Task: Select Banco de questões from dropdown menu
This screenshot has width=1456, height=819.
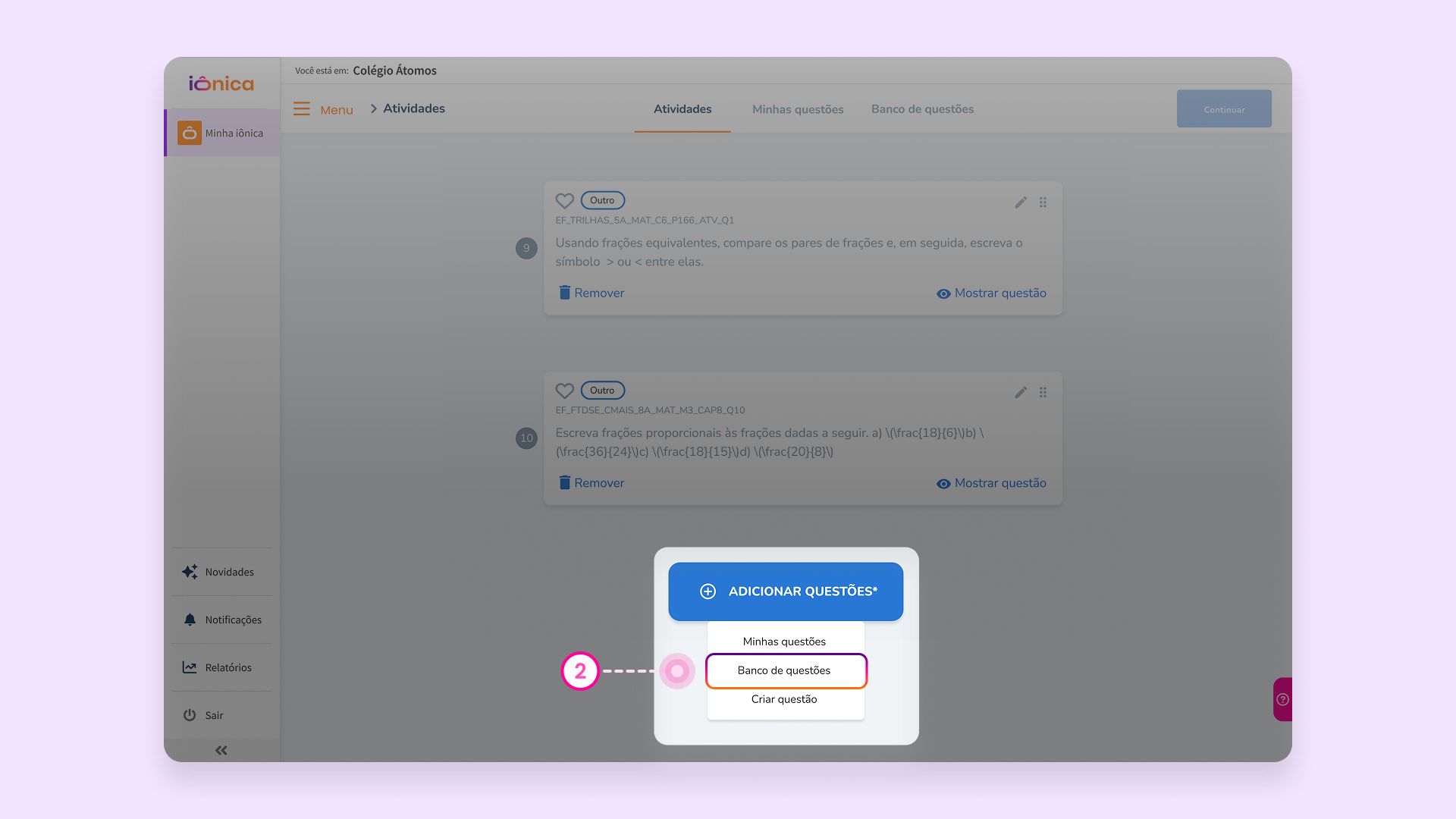Action: point(786,670)
